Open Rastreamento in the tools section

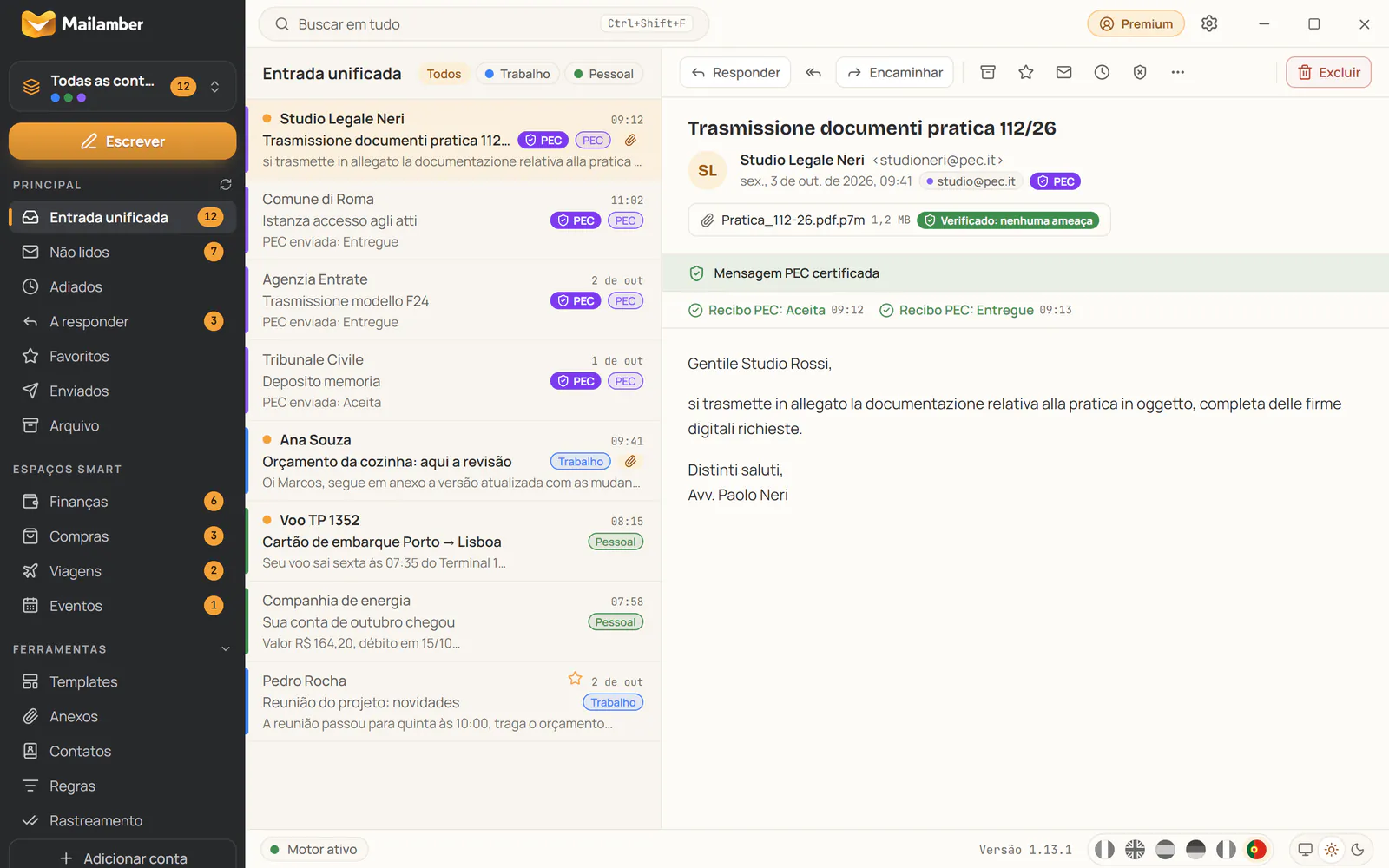pos(122,821)
